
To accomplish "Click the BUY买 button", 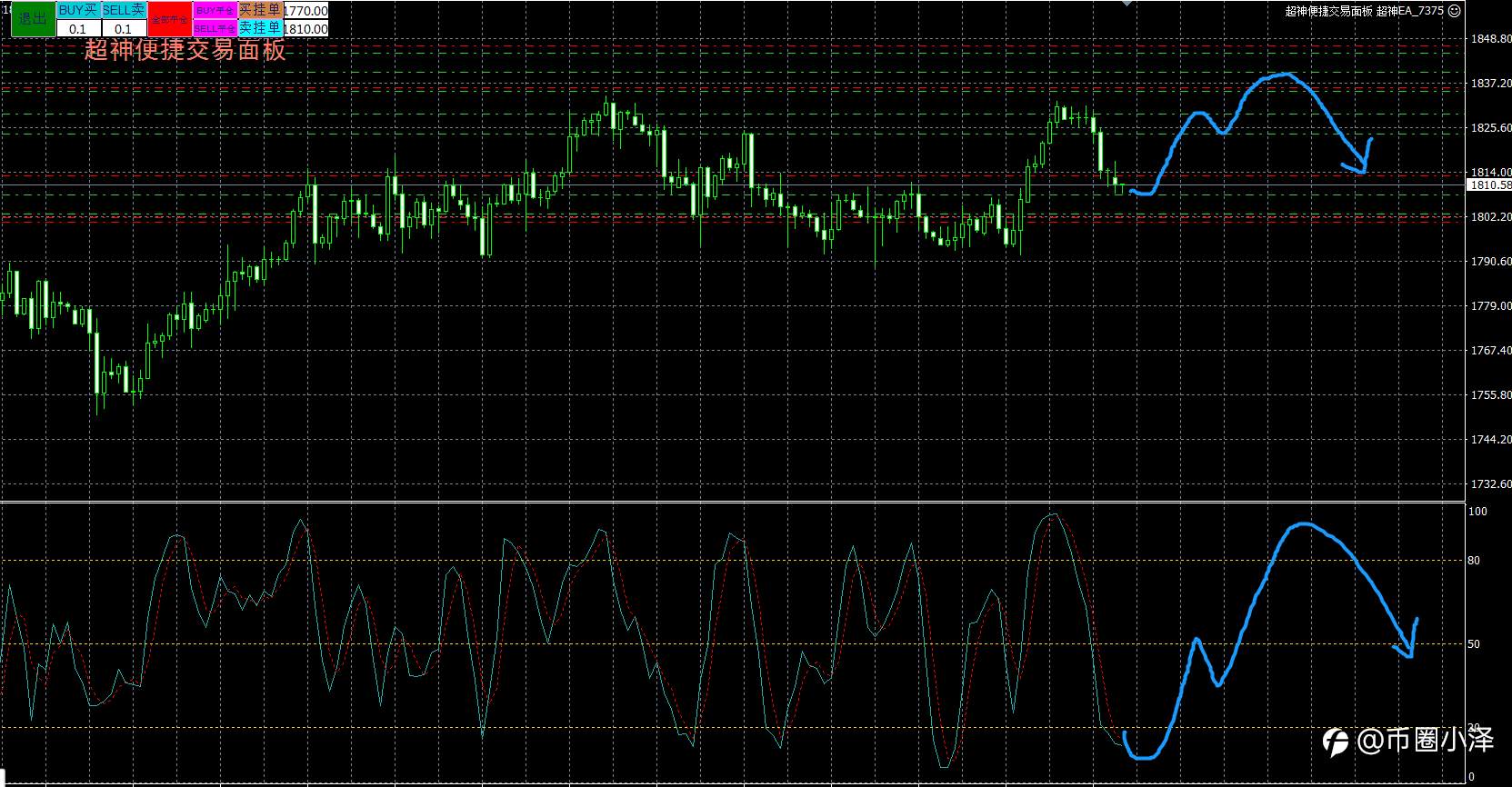I will (x=78, y=10).
